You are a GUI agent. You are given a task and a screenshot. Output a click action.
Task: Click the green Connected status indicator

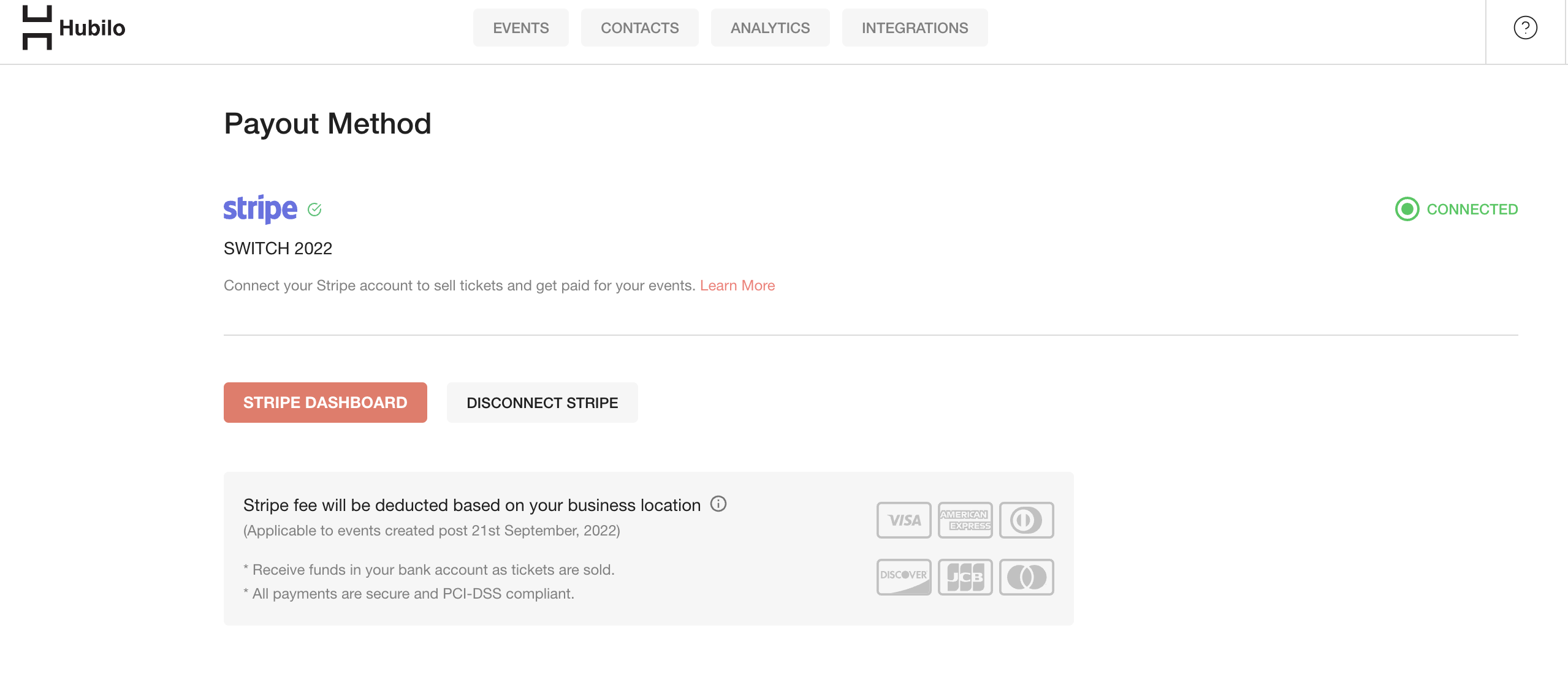click(1407, 209)
